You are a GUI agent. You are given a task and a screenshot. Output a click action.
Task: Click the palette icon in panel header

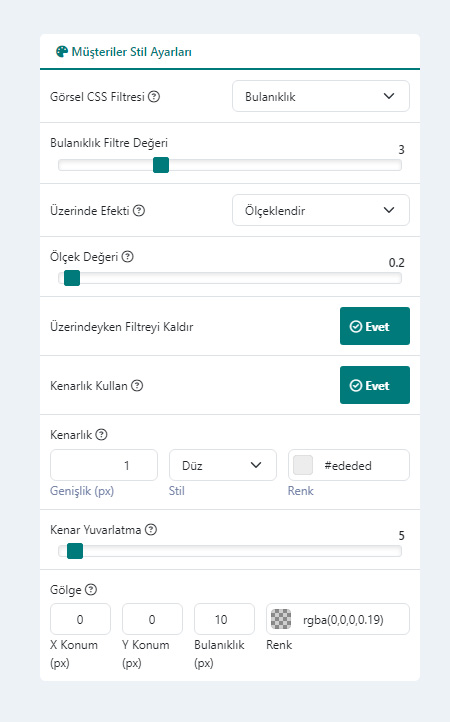[62, 52]
